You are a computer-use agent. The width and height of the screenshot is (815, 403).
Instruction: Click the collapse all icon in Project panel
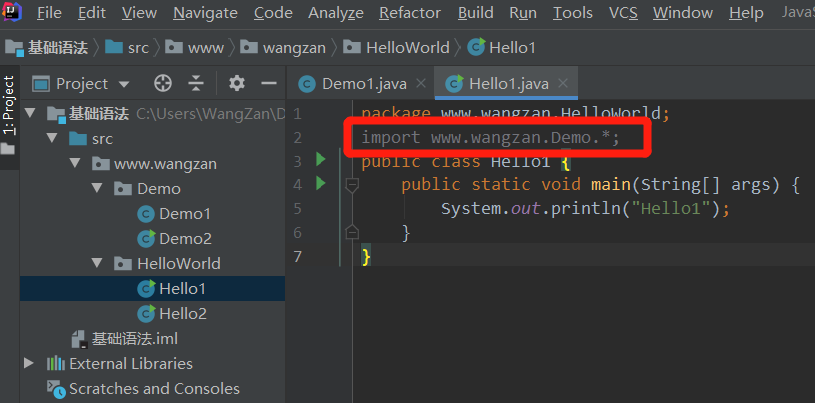pos(196,84)
